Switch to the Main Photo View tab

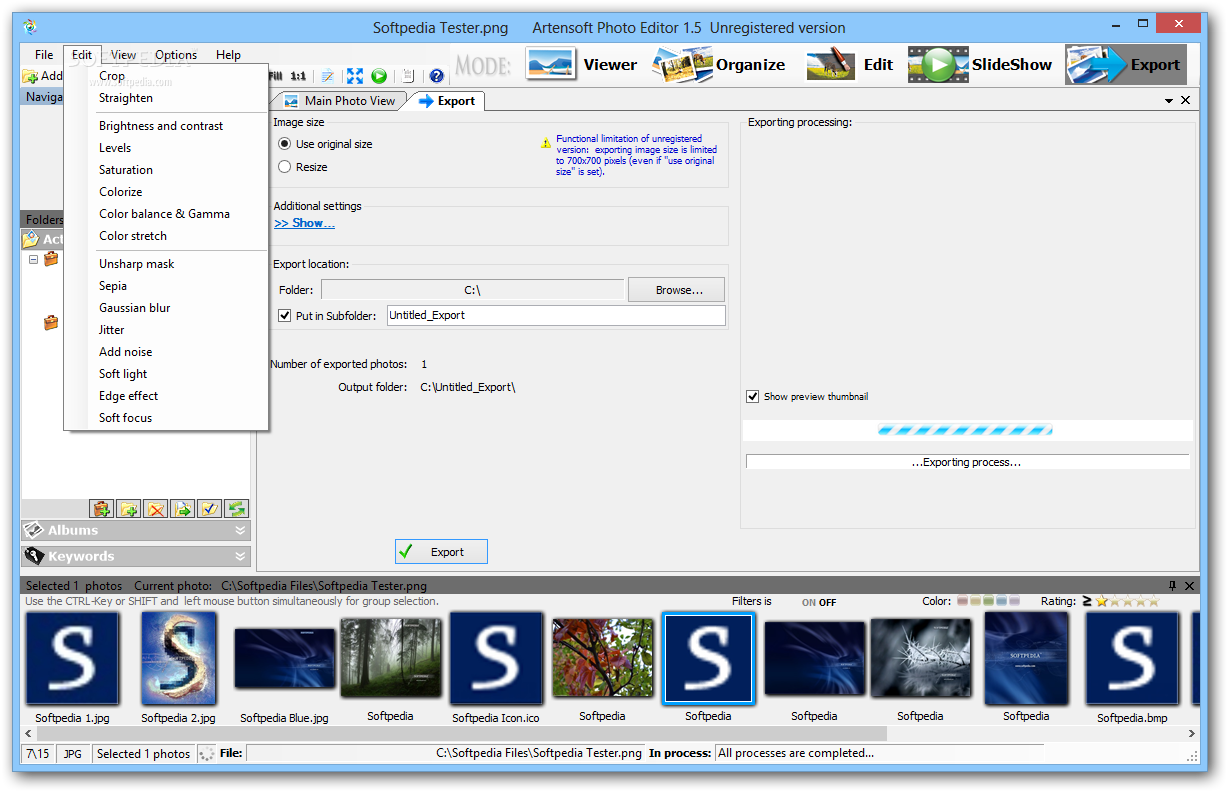coord(340,101)
